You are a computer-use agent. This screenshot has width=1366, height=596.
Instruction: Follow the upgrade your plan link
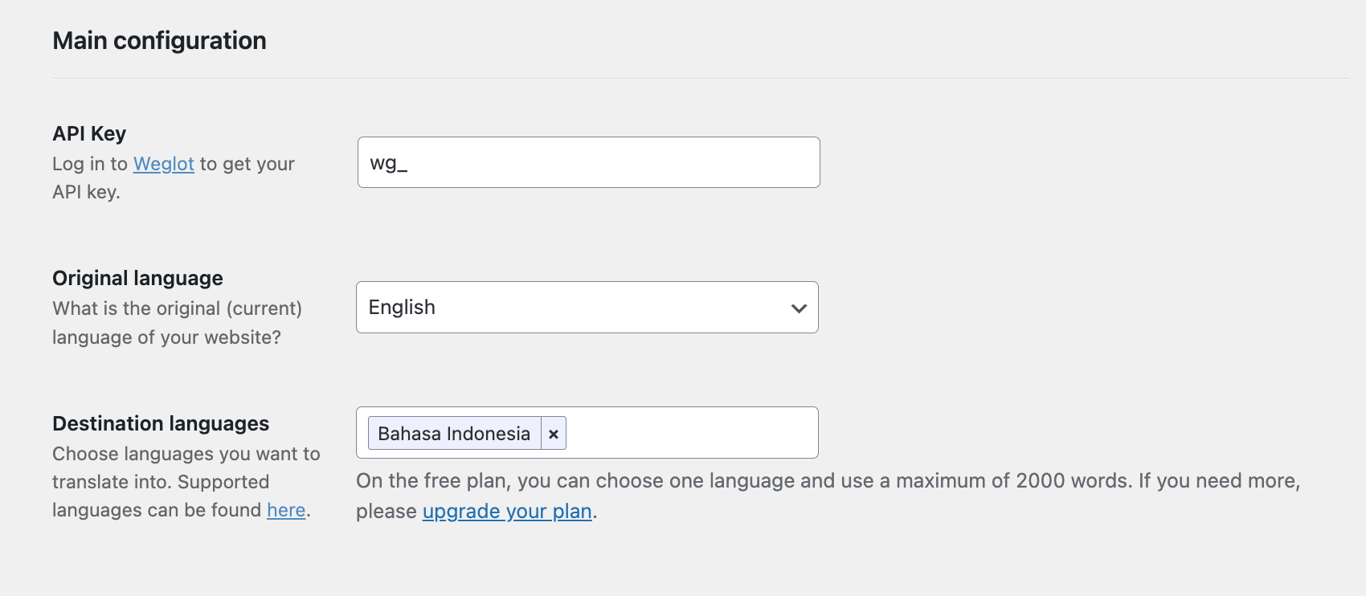(x=506, y=510)
